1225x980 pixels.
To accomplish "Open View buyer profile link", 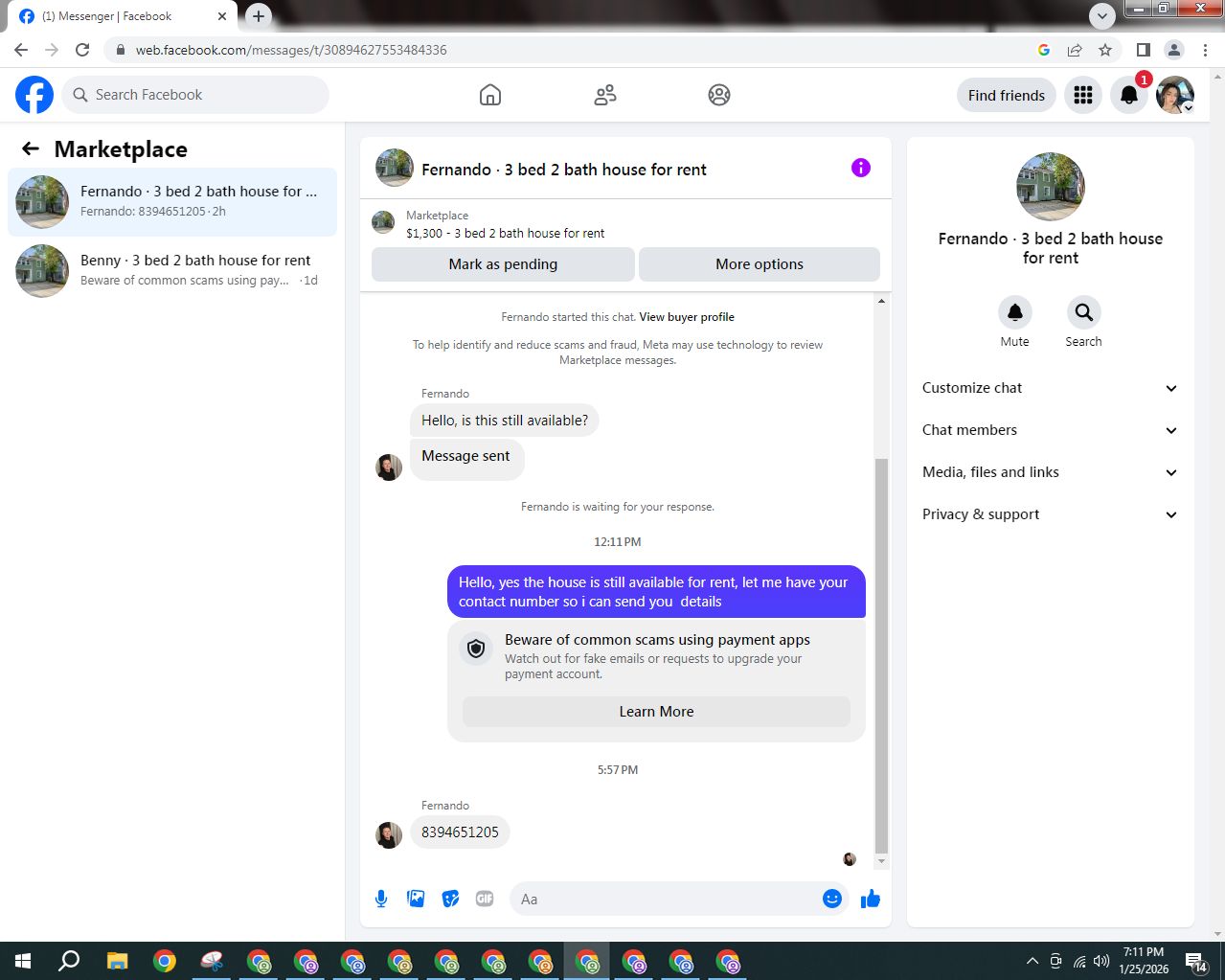I will tap(687, 317).
